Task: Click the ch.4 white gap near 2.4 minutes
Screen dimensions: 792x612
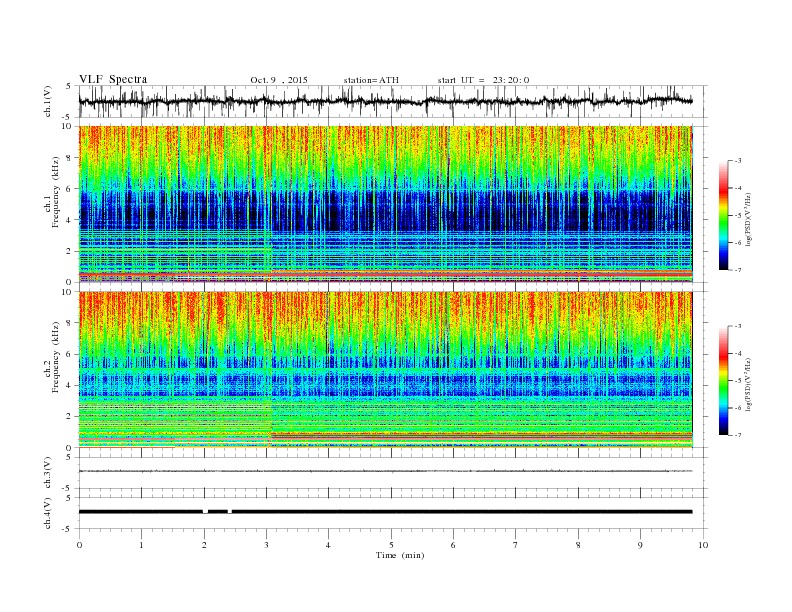Action: [230, 512]
